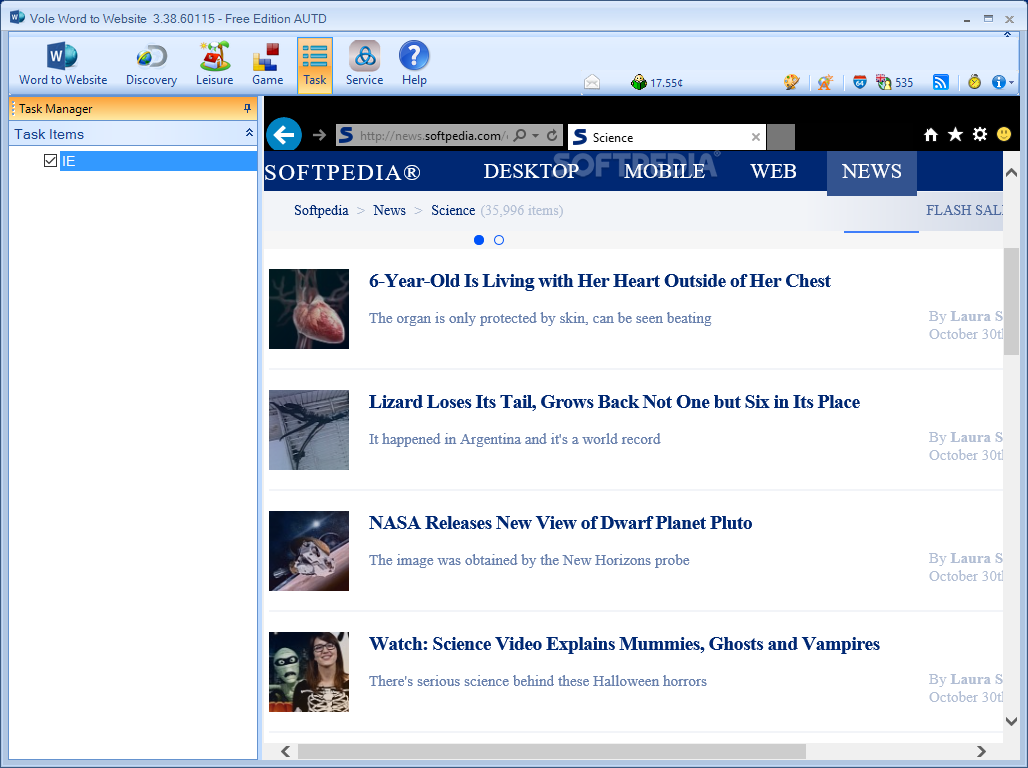
Task: Click the Science breadcrumb link
Action: [453, 211]
